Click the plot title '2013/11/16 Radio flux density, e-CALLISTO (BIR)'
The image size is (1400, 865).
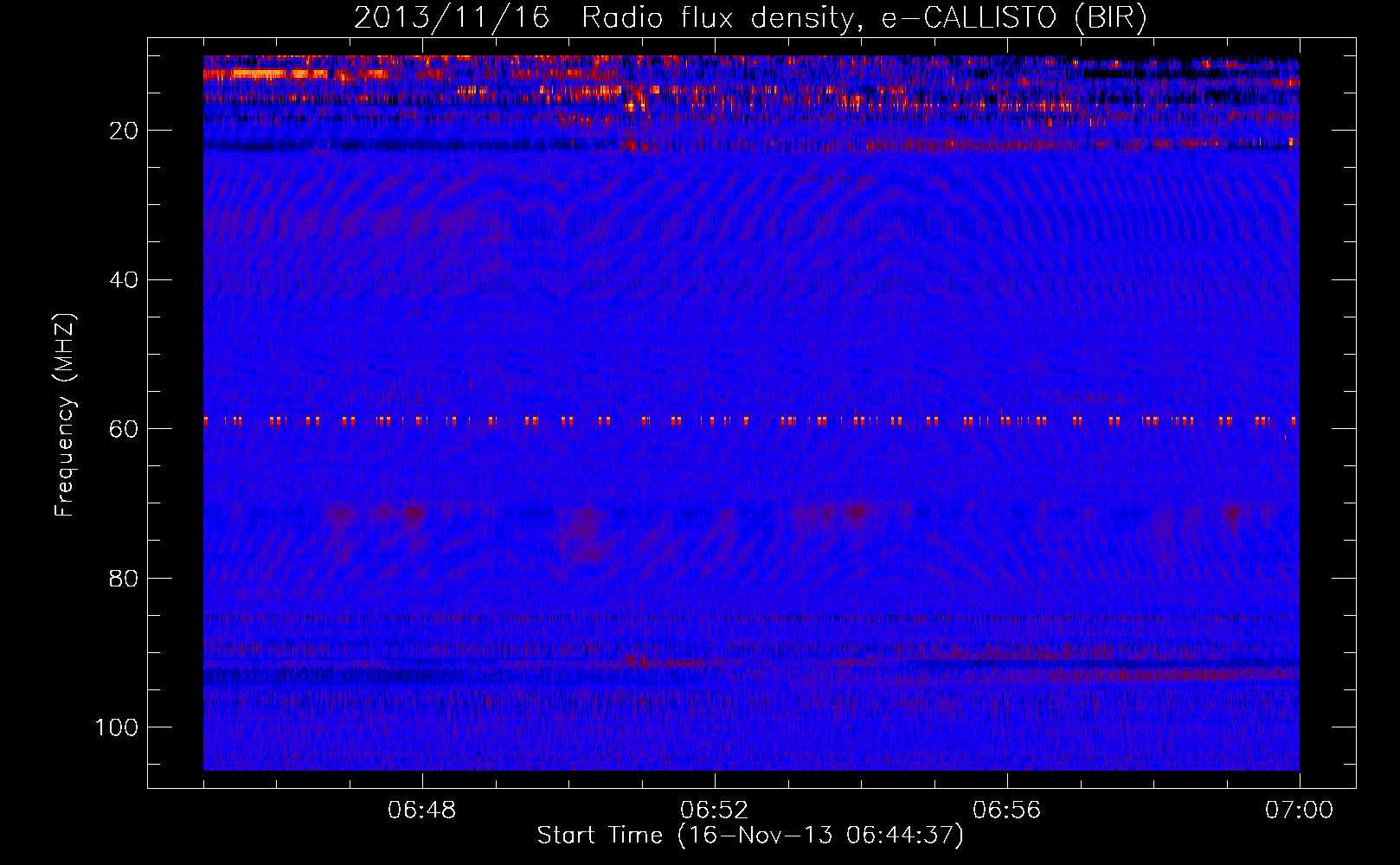coord(750,17)
